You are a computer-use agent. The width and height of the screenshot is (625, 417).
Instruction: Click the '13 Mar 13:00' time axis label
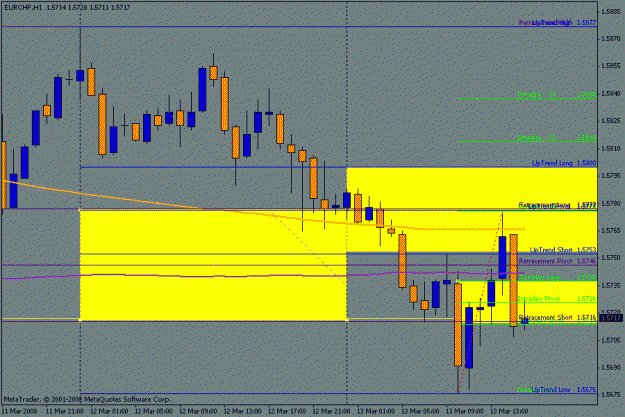tap(509, 411)
